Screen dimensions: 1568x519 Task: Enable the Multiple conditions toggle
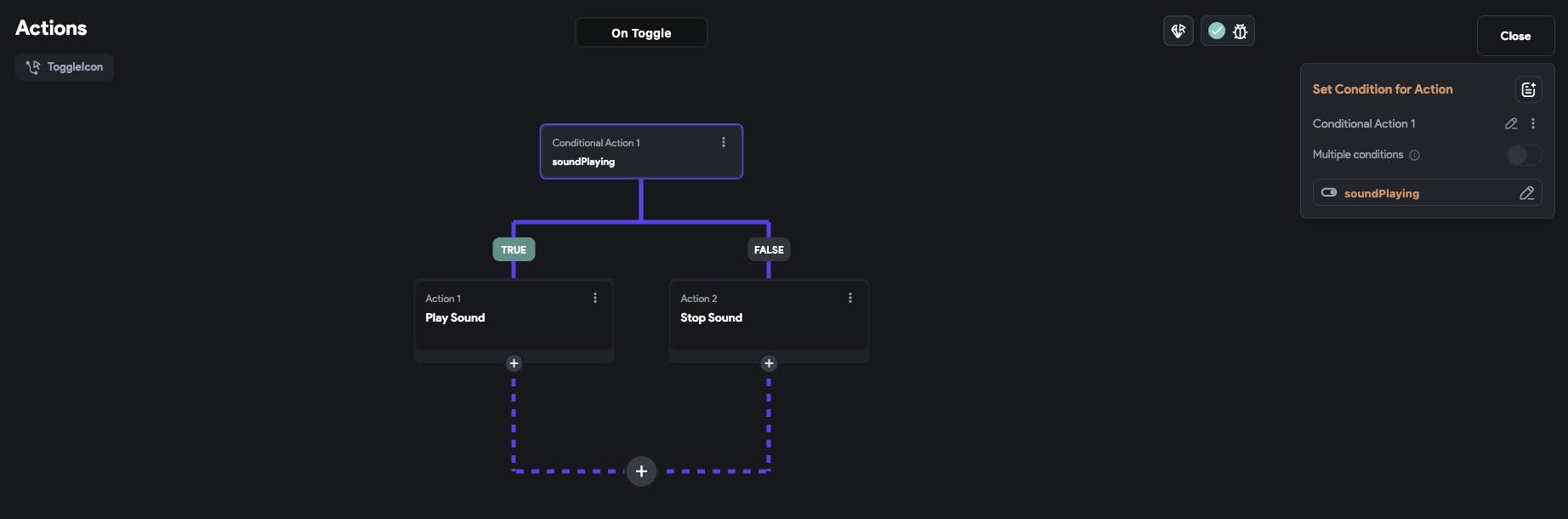pos(1523,155)
